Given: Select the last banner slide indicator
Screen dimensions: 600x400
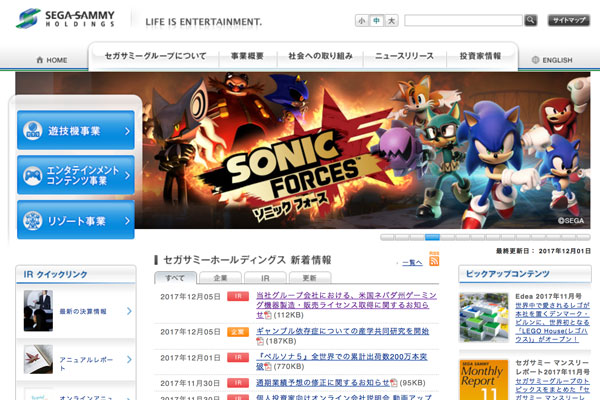Looking at the screenshot, I should point(583,237).
